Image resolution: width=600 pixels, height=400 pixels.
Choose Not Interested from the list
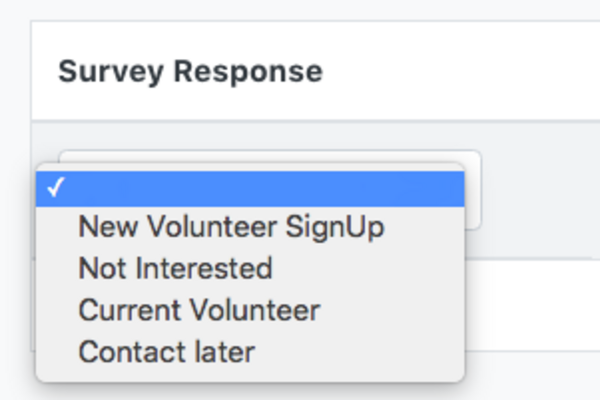(175, 269)
